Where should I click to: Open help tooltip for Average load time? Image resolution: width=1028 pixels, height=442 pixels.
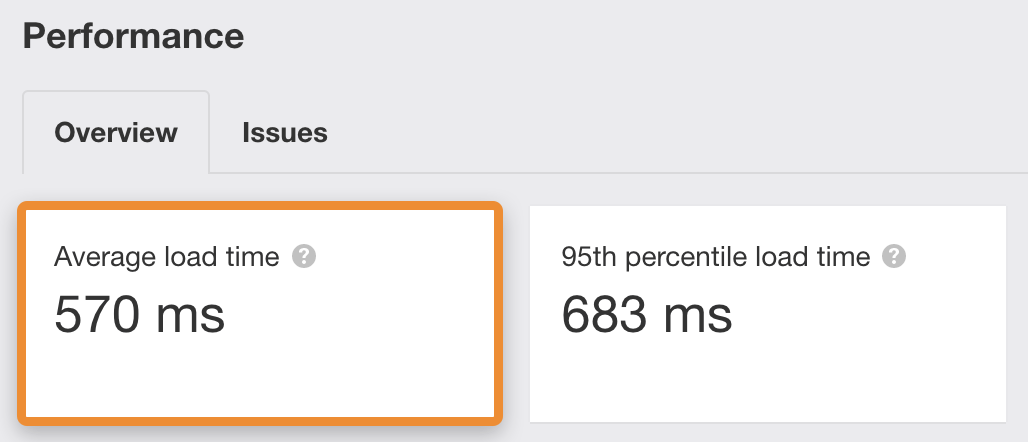[x=304, y=256]
